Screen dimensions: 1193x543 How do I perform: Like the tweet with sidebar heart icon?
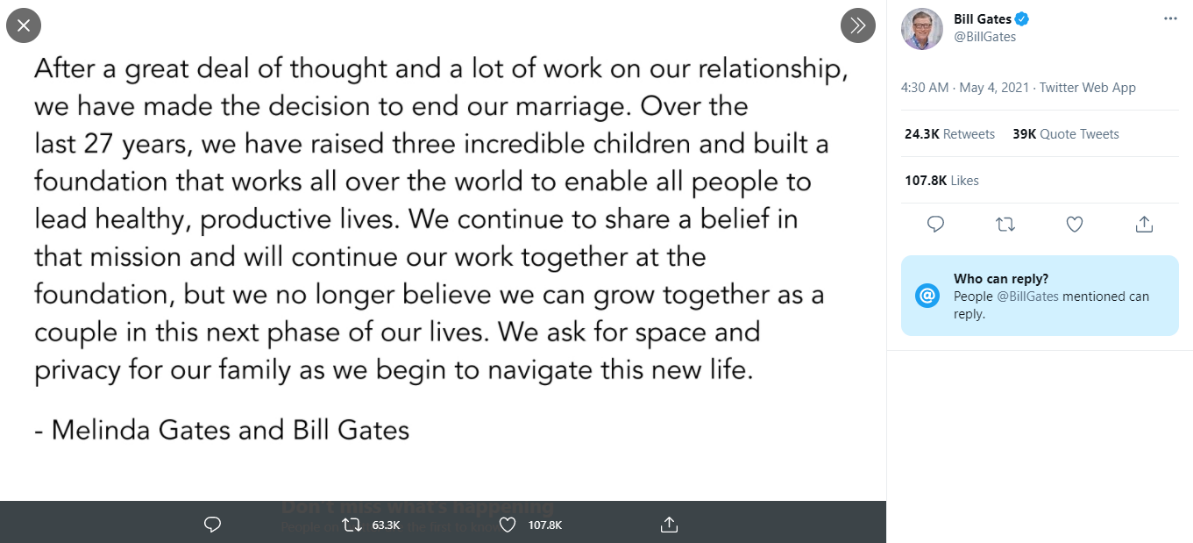point(1074,224)
